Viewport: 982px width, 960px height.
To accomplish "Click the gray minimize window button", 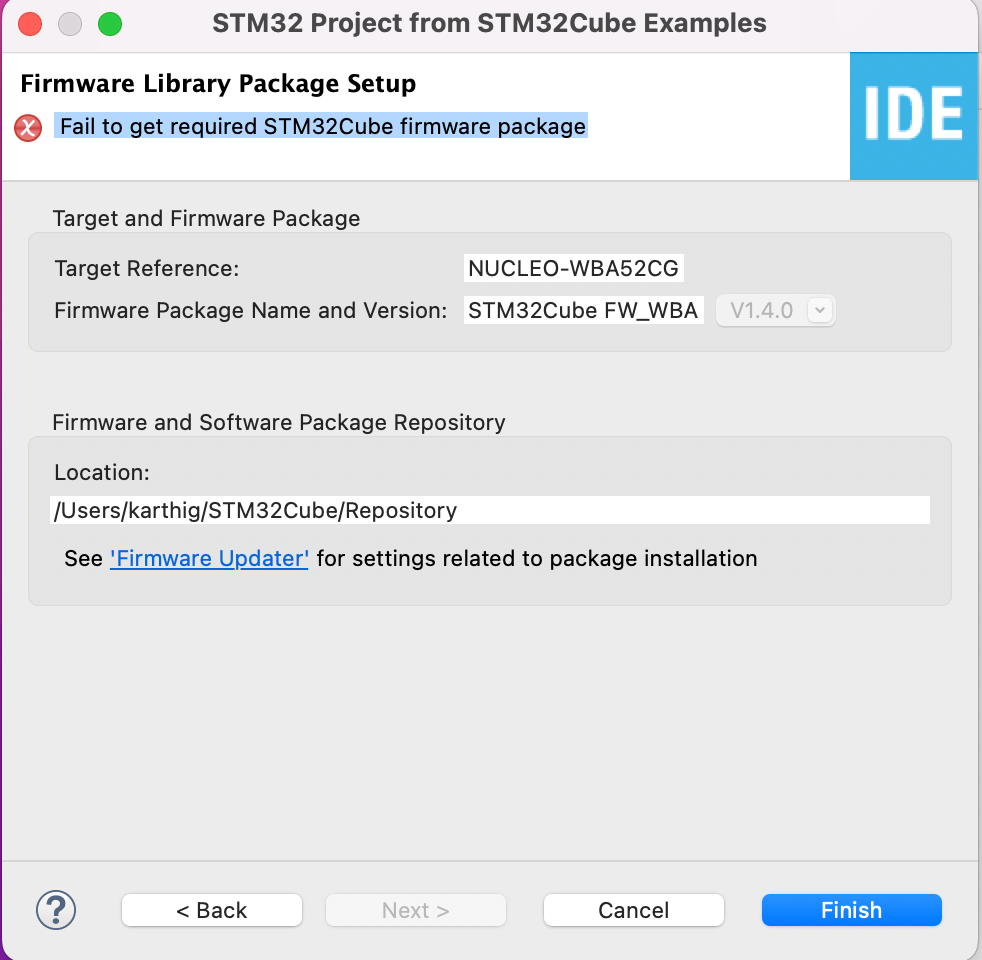I will pos(70,24).
